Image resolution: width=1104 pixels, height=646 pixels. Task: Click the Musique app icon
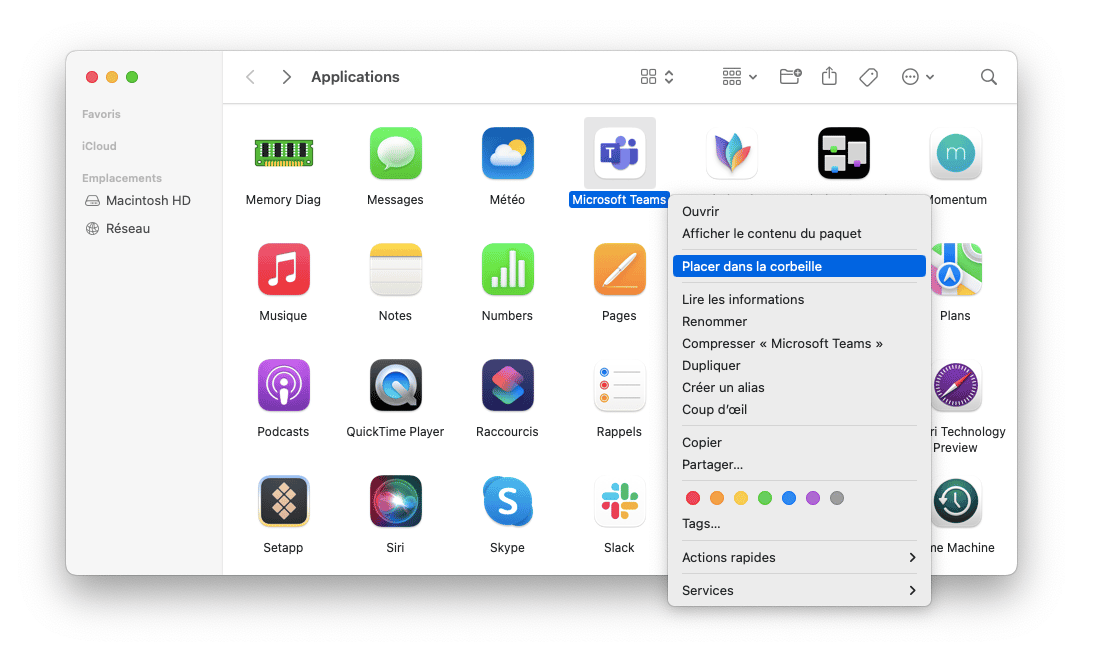pos(283,269)
